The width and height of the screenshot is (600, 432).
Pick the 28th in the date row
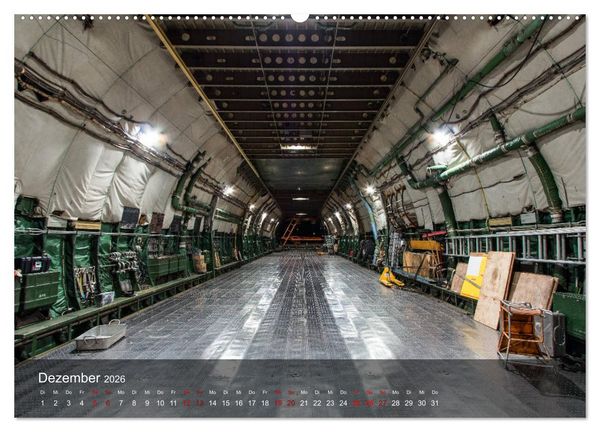coord(396,403)
